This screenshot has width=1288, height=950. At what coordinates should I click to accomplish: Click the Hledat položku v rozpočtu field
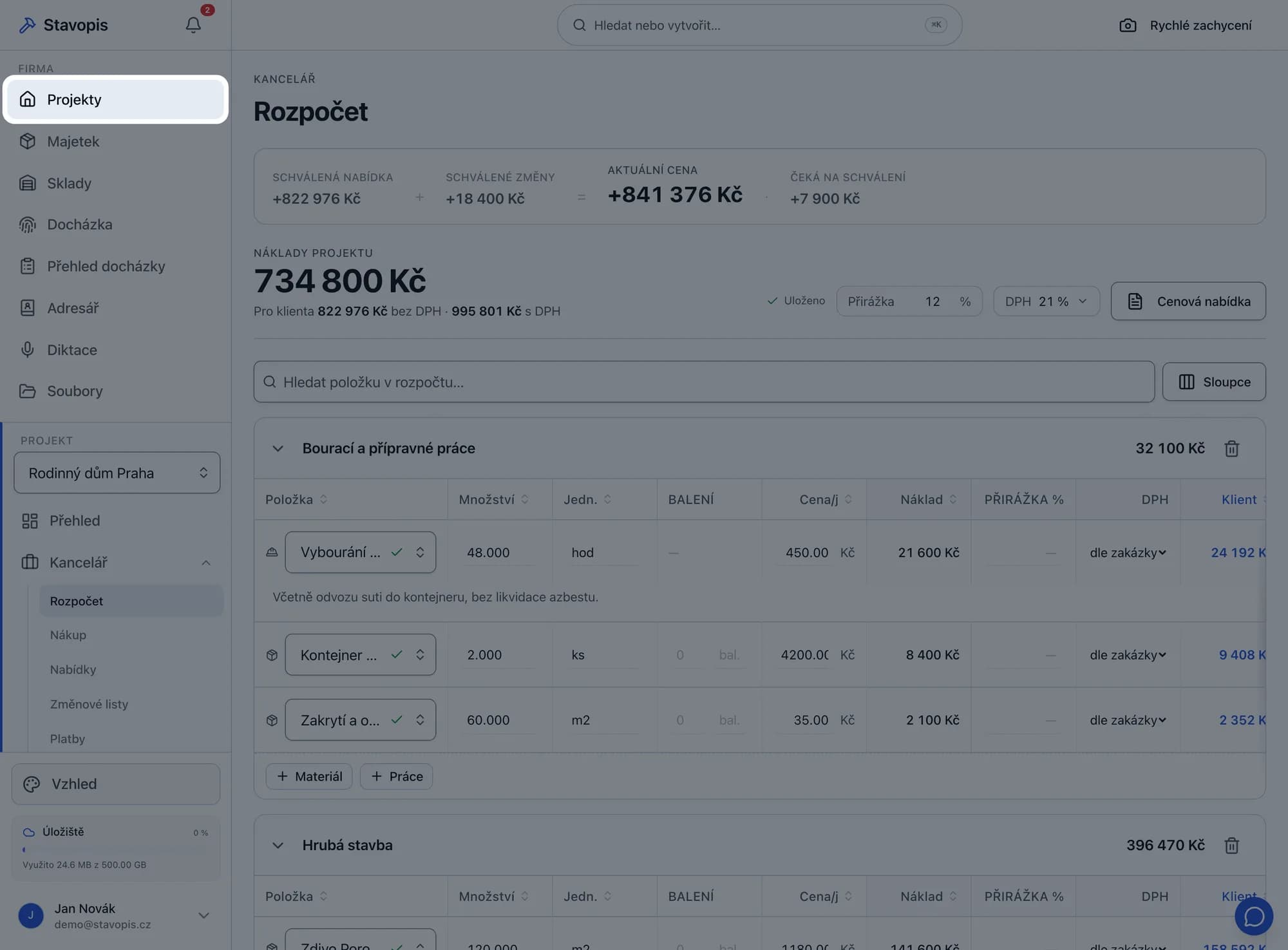click(x=704, y=382)
